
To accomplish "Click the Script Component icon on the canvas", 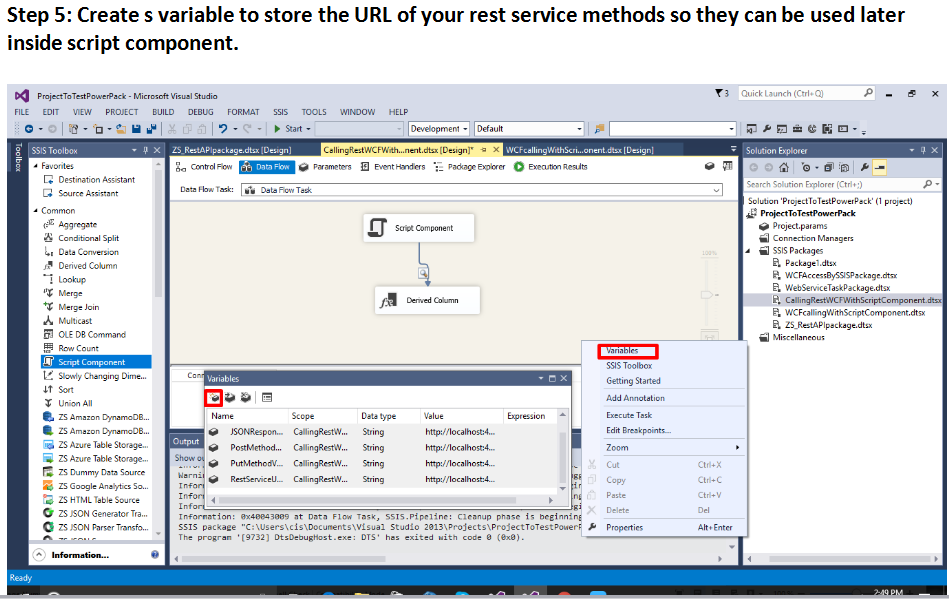I will click(x=377, y=228).
